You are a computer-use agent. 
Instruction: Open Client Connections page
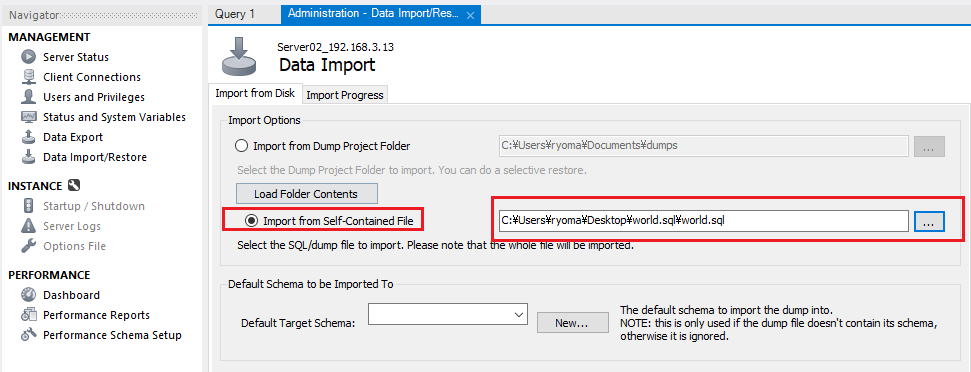[x=92, y=77]
